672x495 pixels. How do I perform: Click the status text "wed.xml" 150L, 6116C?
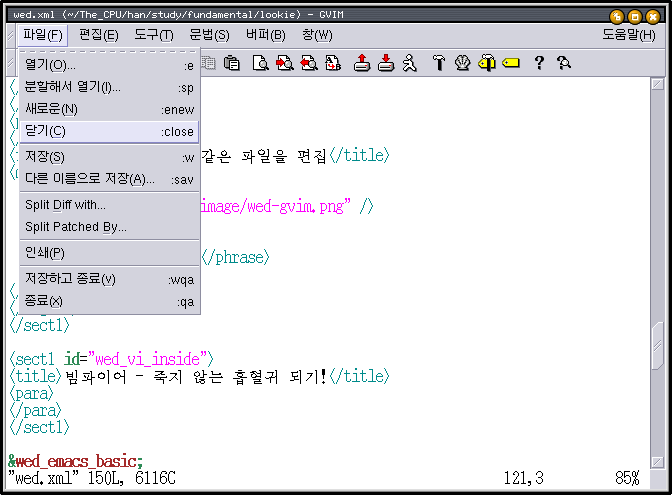pyautogui.click(x=92, y=478)
